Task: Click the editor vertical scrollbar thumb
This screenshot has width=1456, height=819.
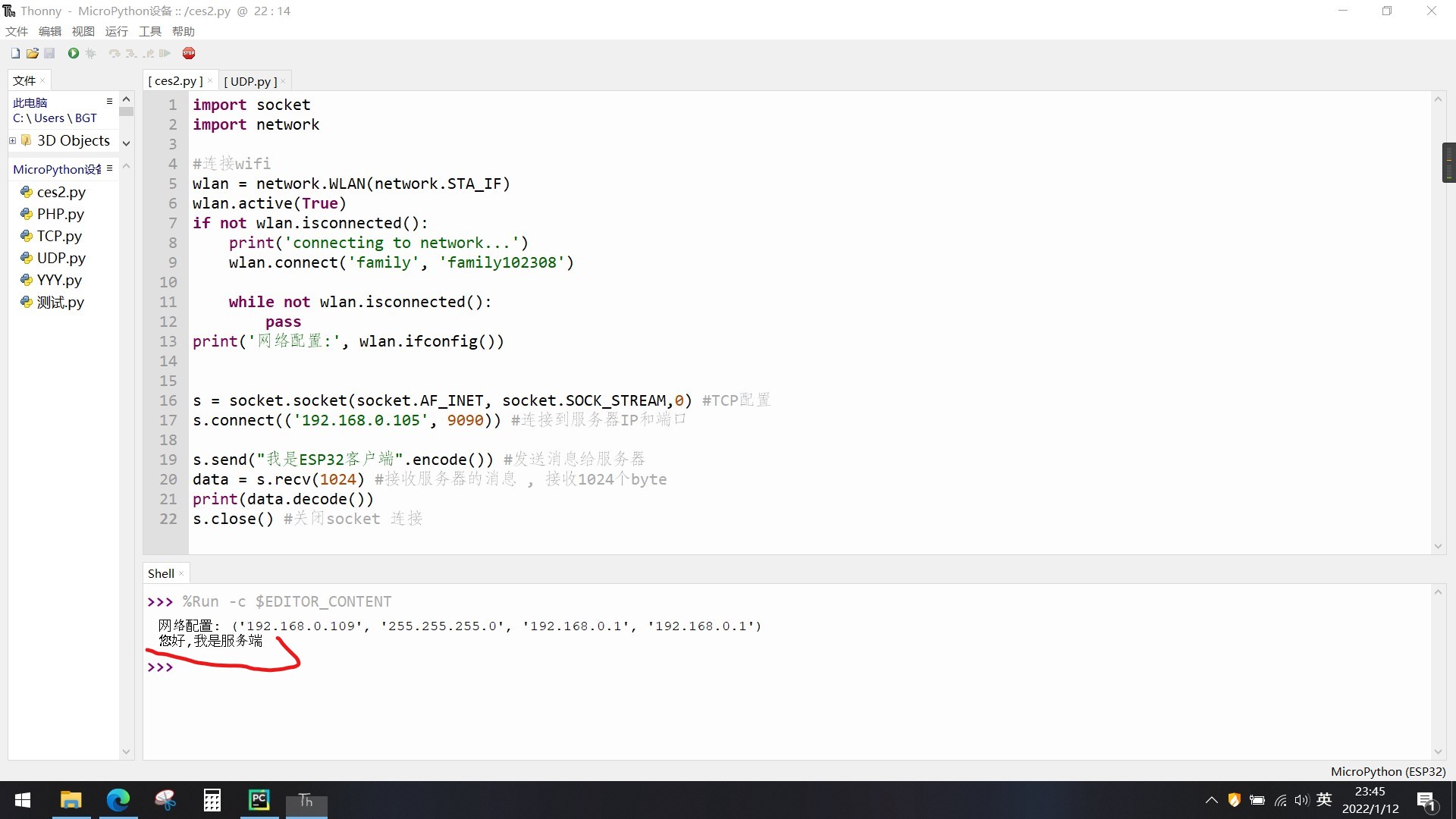Action: [1448, 162]
